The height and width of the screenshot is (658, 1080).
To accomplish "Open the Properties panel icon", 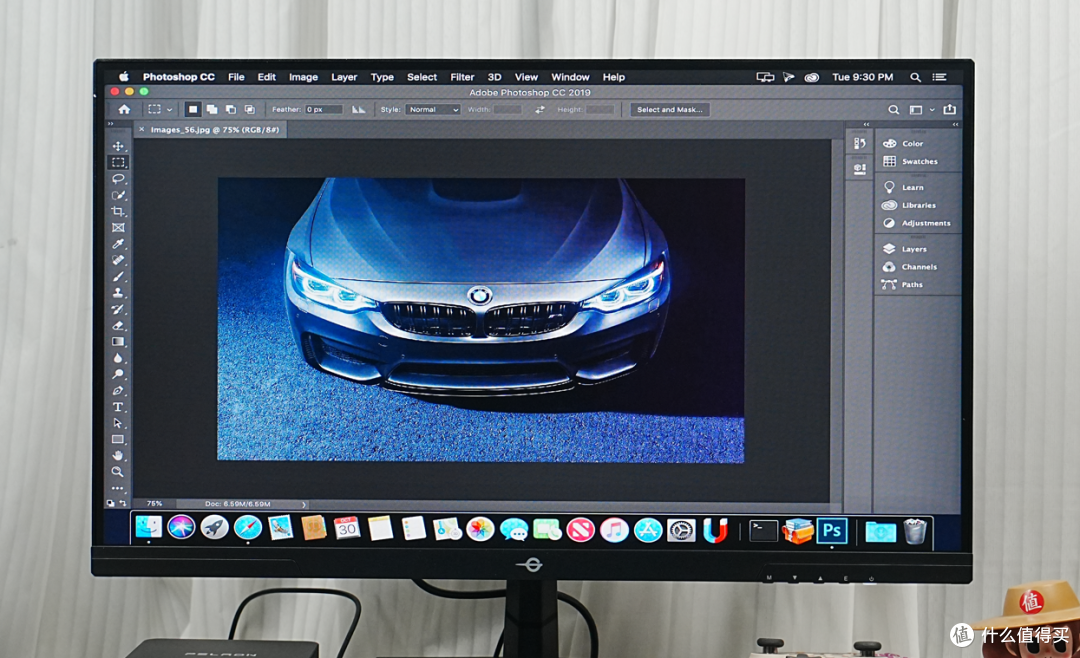I will (860, 168).
